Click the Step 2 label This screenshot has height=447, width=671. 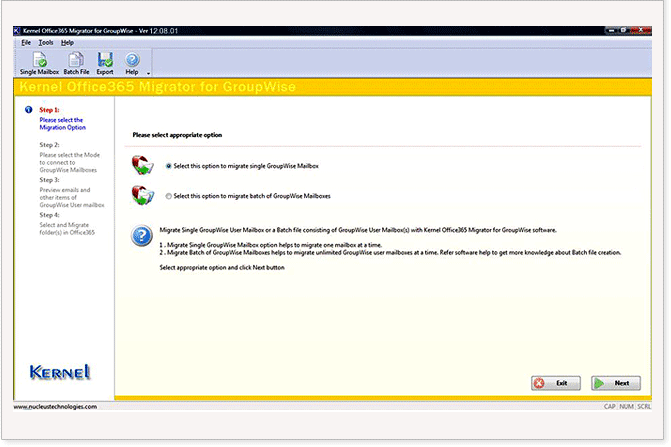click(x=49, y=145)
